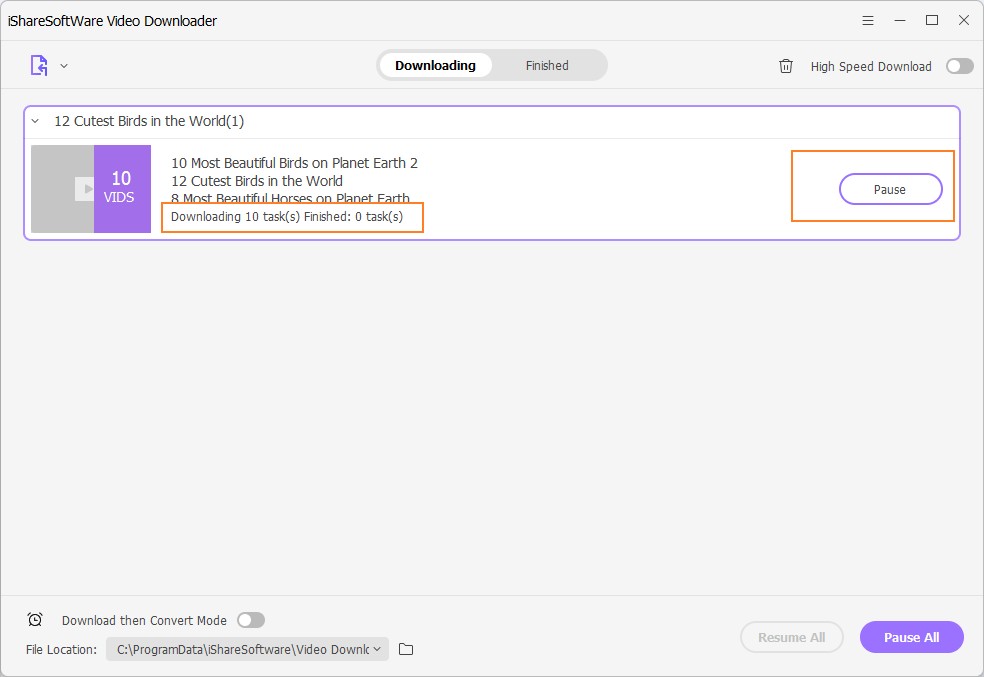Open the output folder icon
The image size is (984, 677).
[x=406, y=649]
